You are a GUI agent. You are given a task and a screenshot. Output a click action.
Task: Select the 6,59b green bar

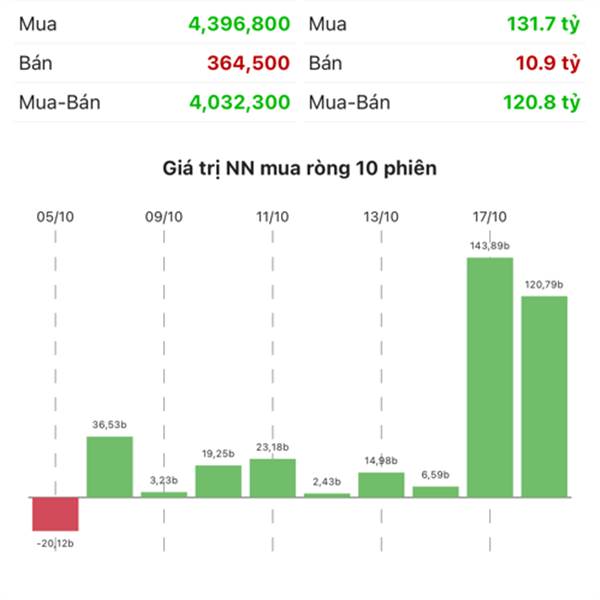[436, 492]
